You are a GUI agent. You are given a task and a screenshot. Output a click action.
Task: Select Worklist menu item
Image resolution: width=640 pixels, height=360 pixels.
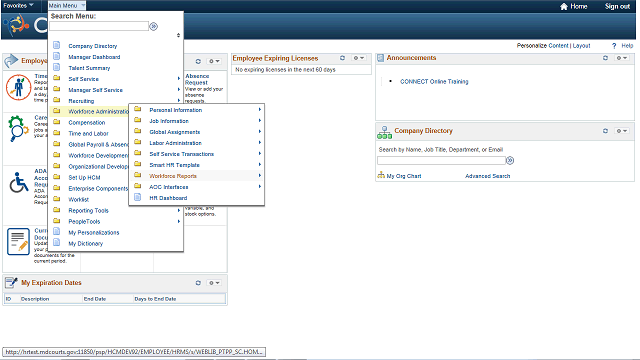(x=78, y=200)
